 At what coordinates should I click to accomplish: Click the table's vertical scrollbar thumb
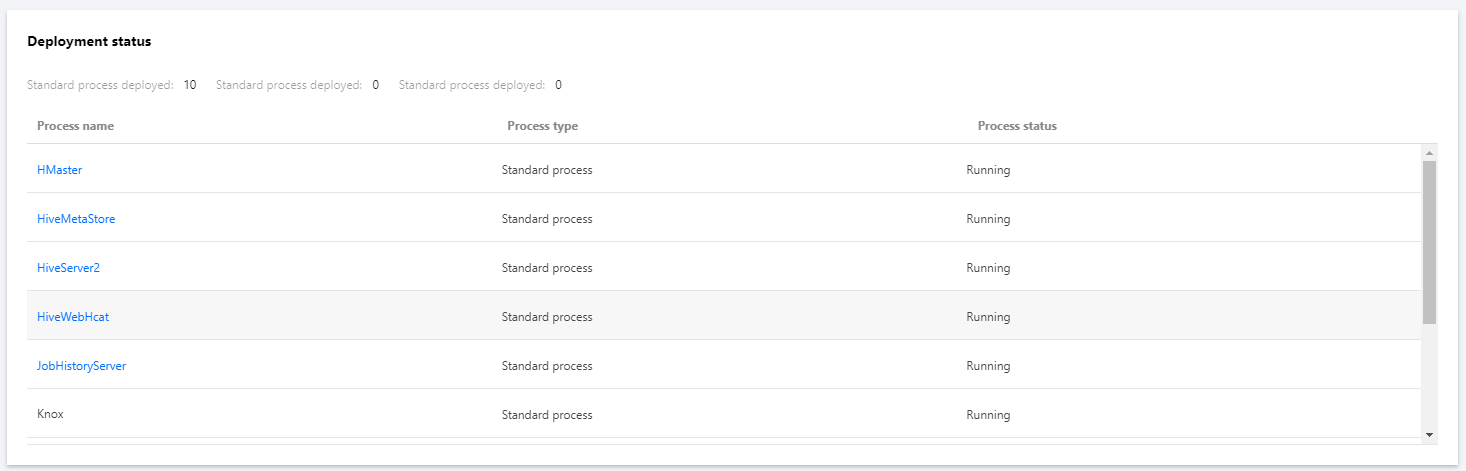coord(1429,240)
